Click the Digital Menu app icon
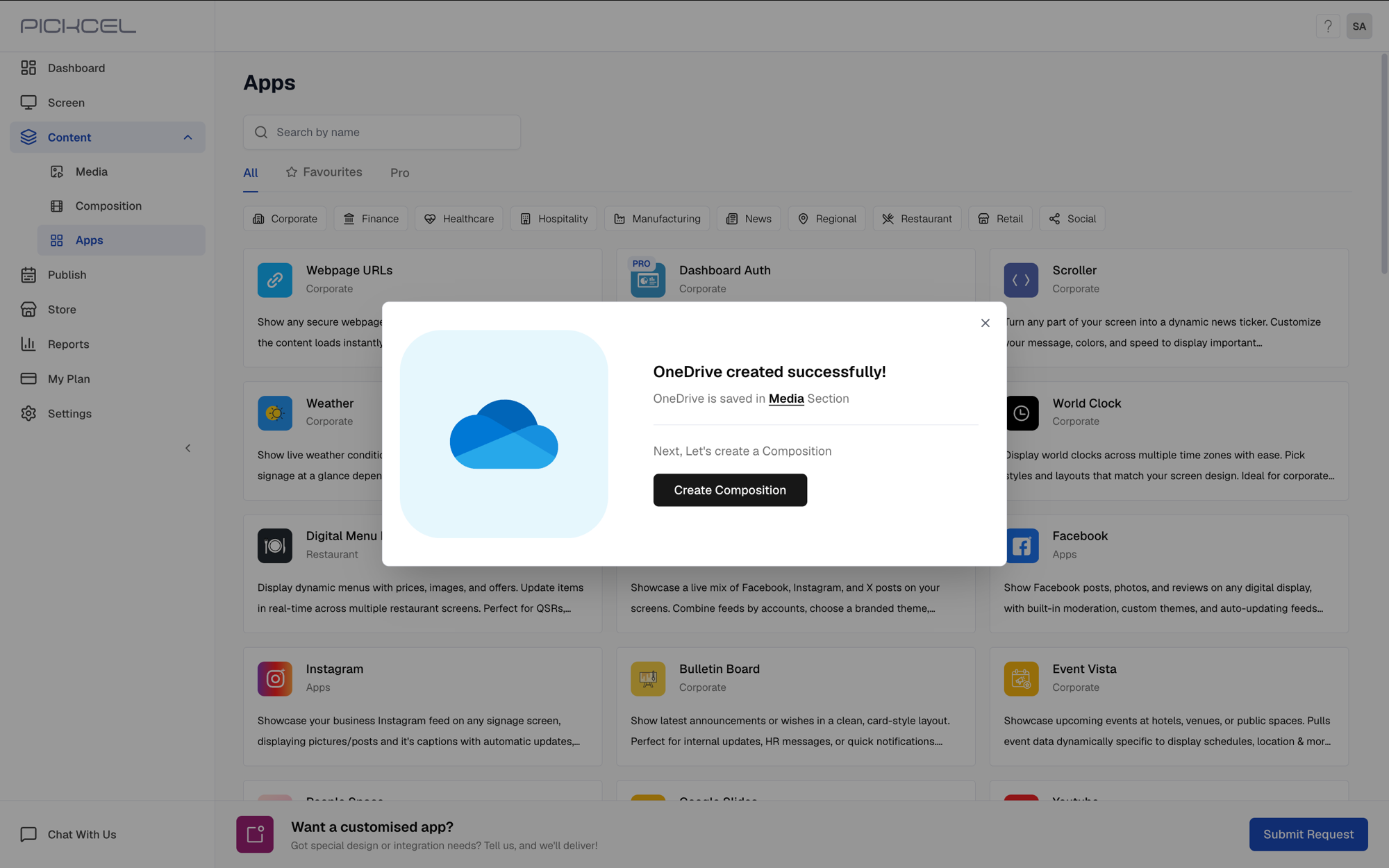 click(275, 546)
